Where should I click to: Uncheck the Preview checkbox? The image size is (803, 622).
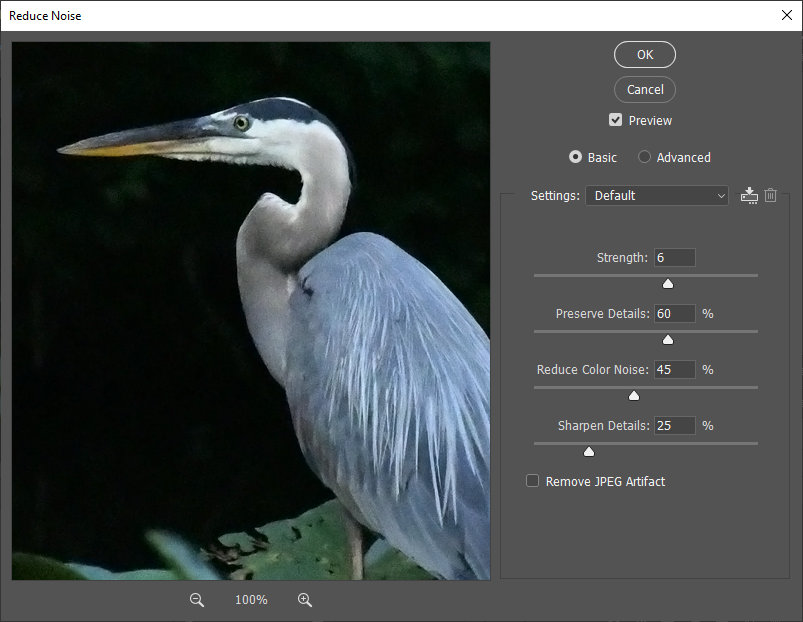tap(616, 120)
